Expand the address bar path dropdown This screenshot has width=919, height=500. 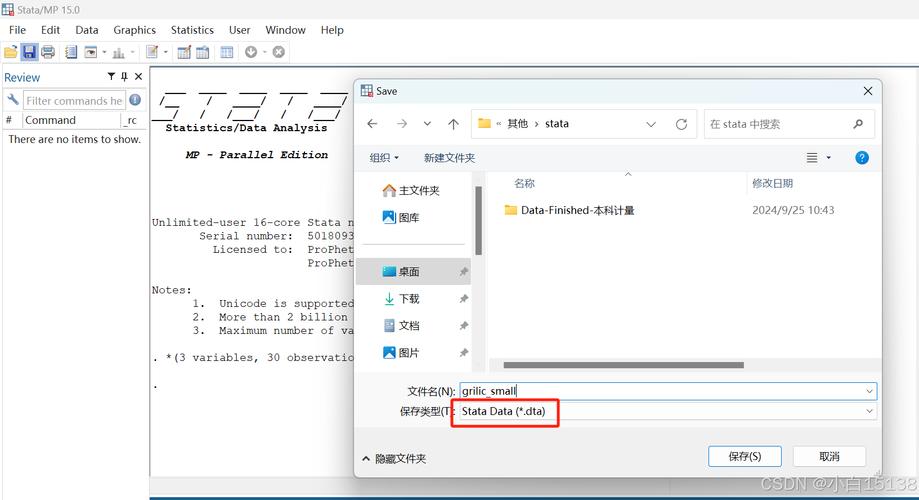pyautogui.click(x=651, y=124)
